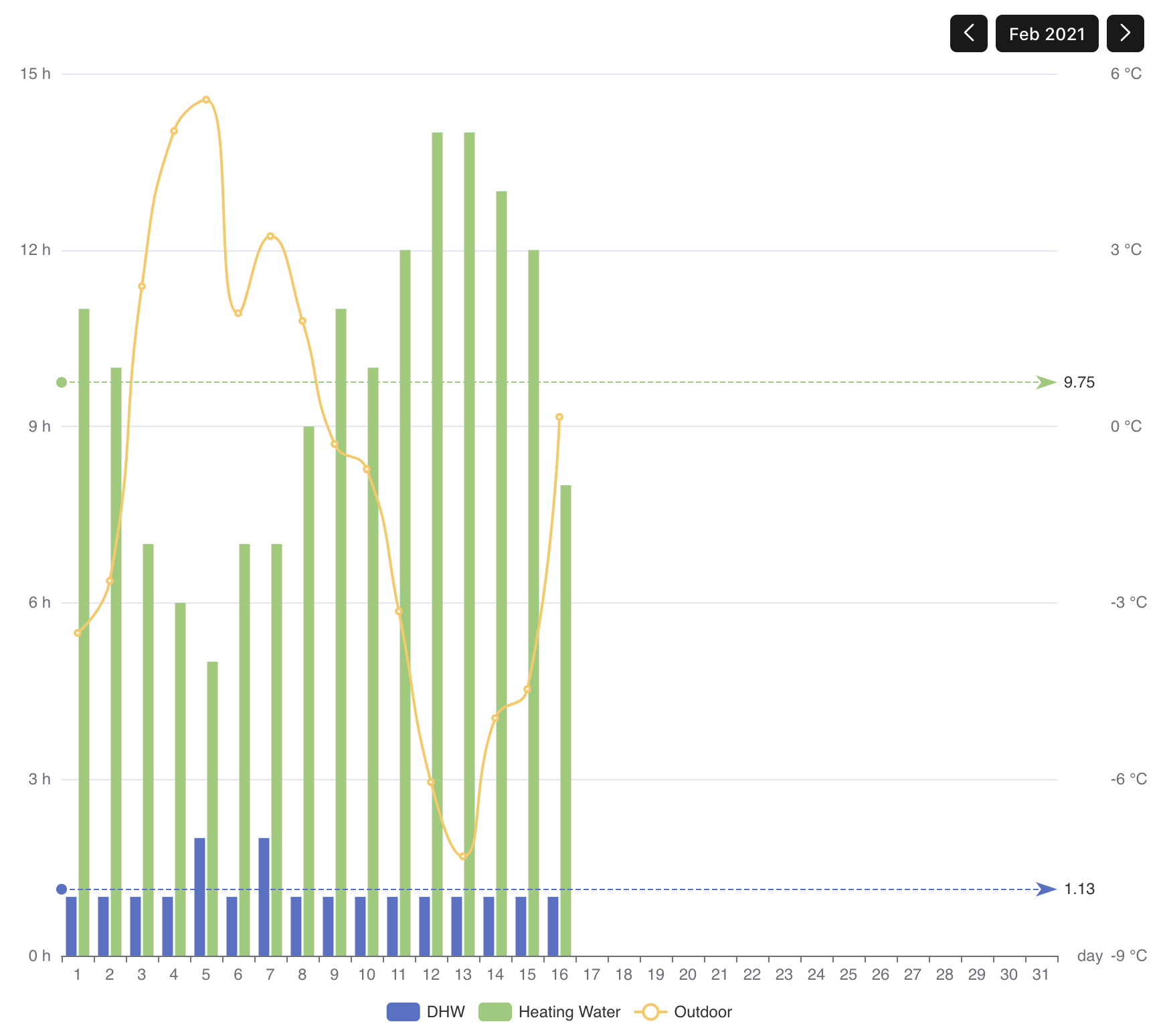
Task: Open the Feb 2021 month selector
Action: click(1047, 33)
